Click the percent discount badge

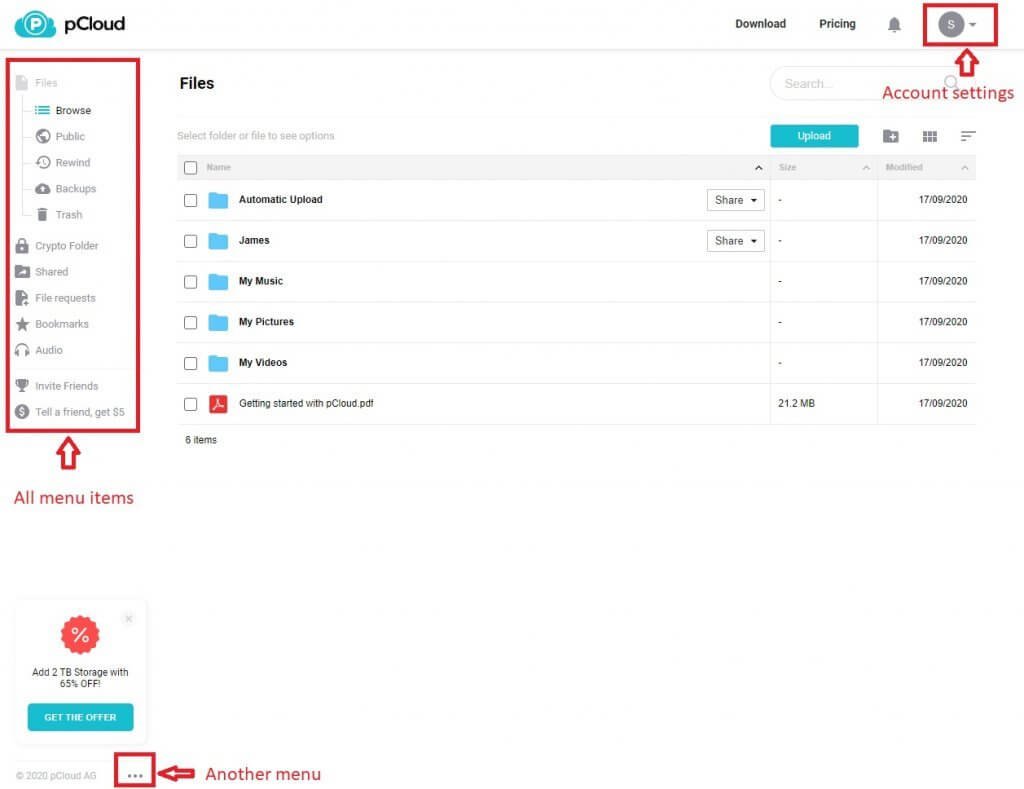[x=80, y=635]
